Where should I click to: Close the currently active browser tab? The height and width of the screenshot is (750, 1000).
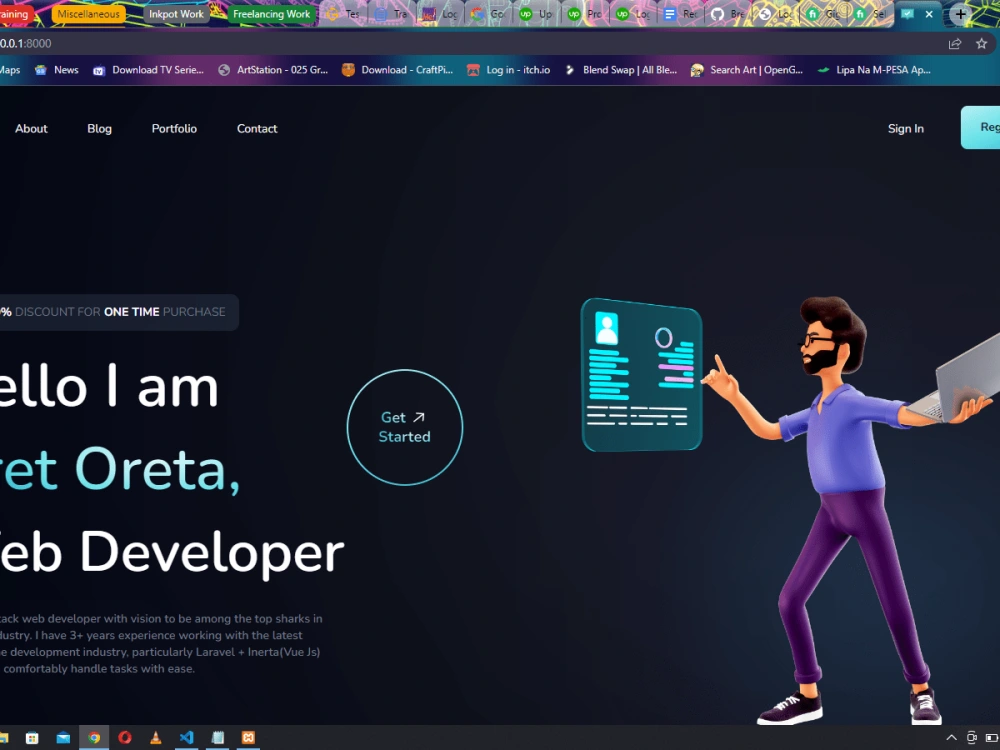(929, 14)
